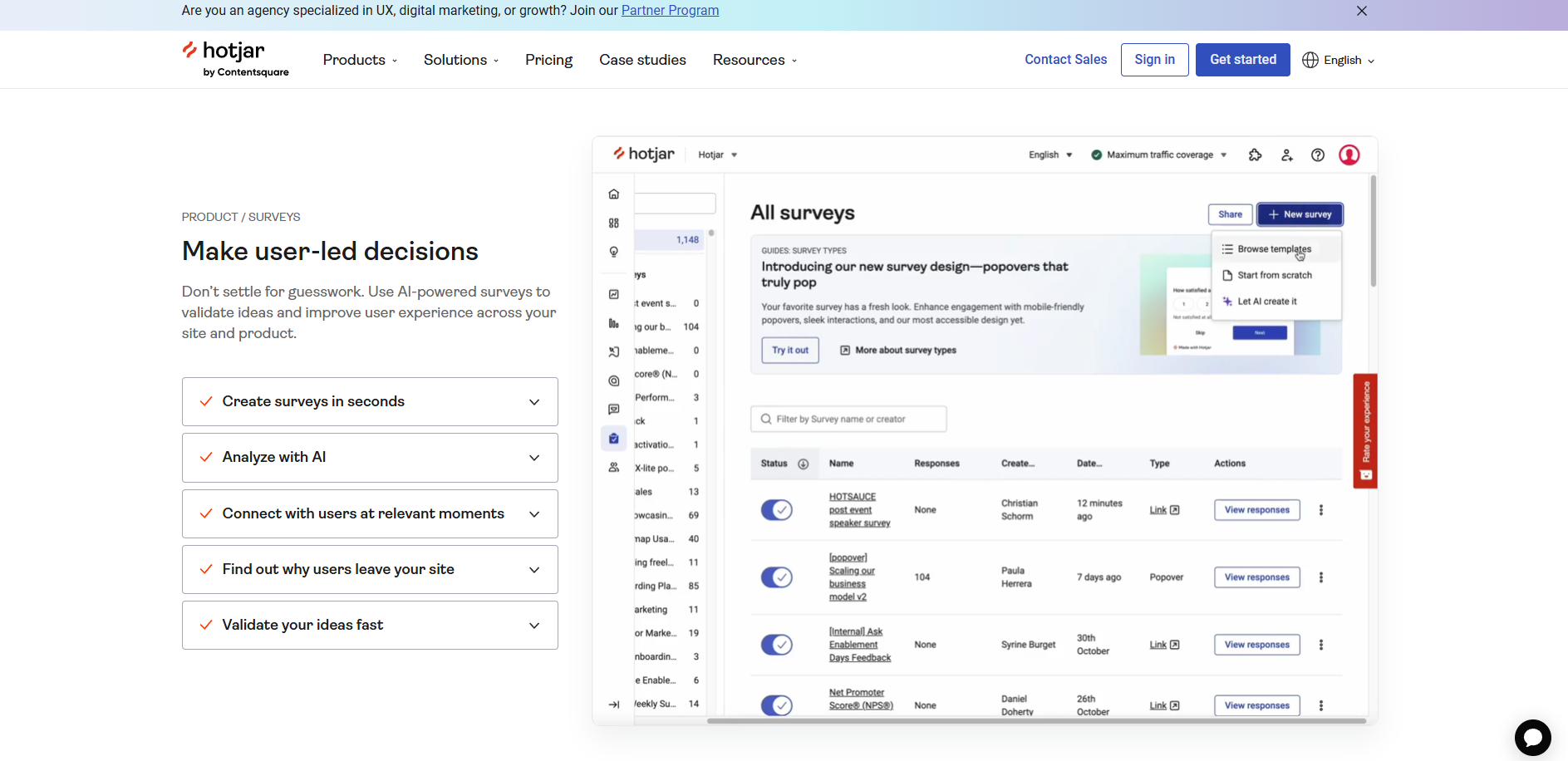Open the HOTSAUCE post event speaker survey link

click(859, 510)
